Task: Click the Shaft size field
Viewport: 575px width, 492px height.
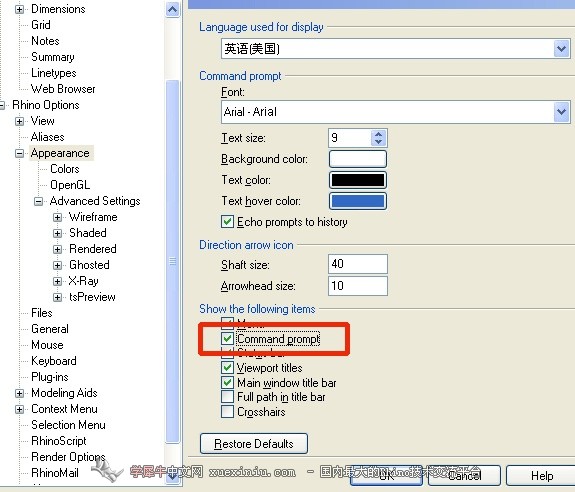Action: pyautogui.click(x=358, y=264)
